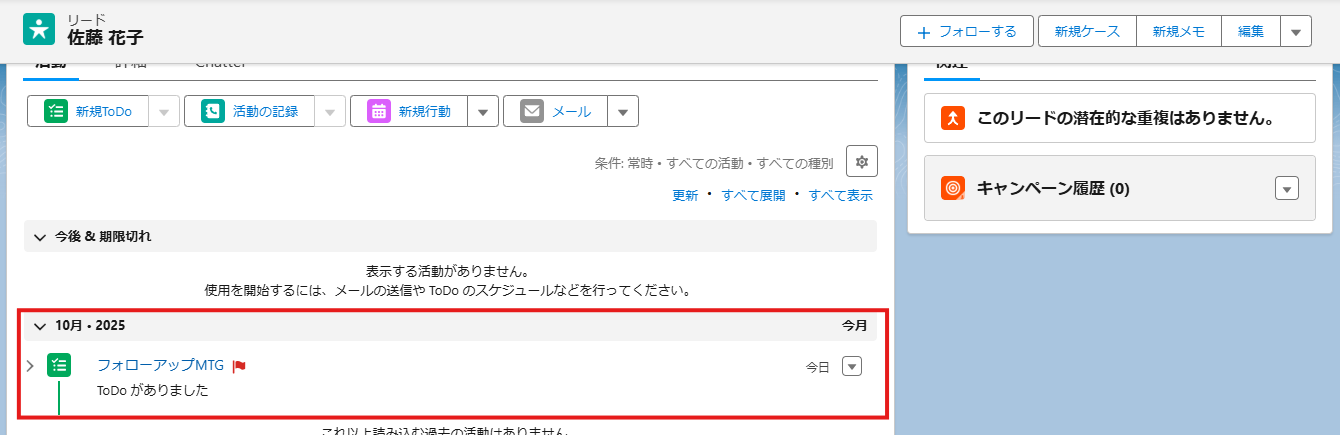Click the 新規ケース button
Viewport: 1340px width, 435px height.
[x=1087, y=31]
